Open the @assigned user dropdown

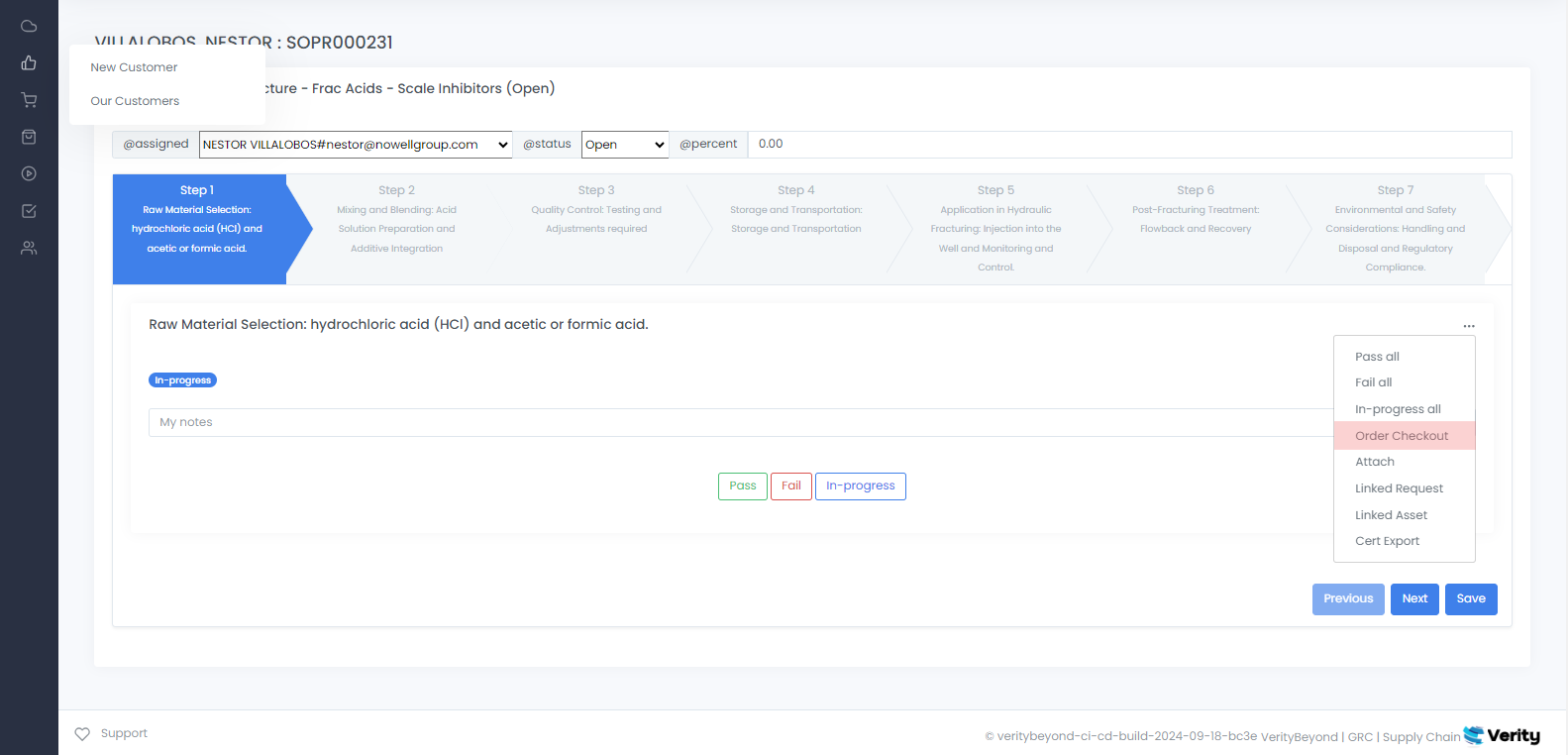pos(356,145)
